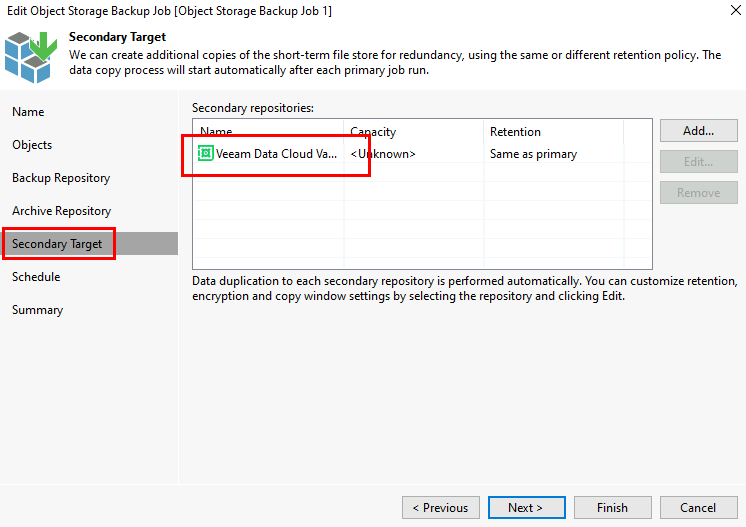Close the Edit Object Storage Backup Job dialog

[x=736, y=10]
